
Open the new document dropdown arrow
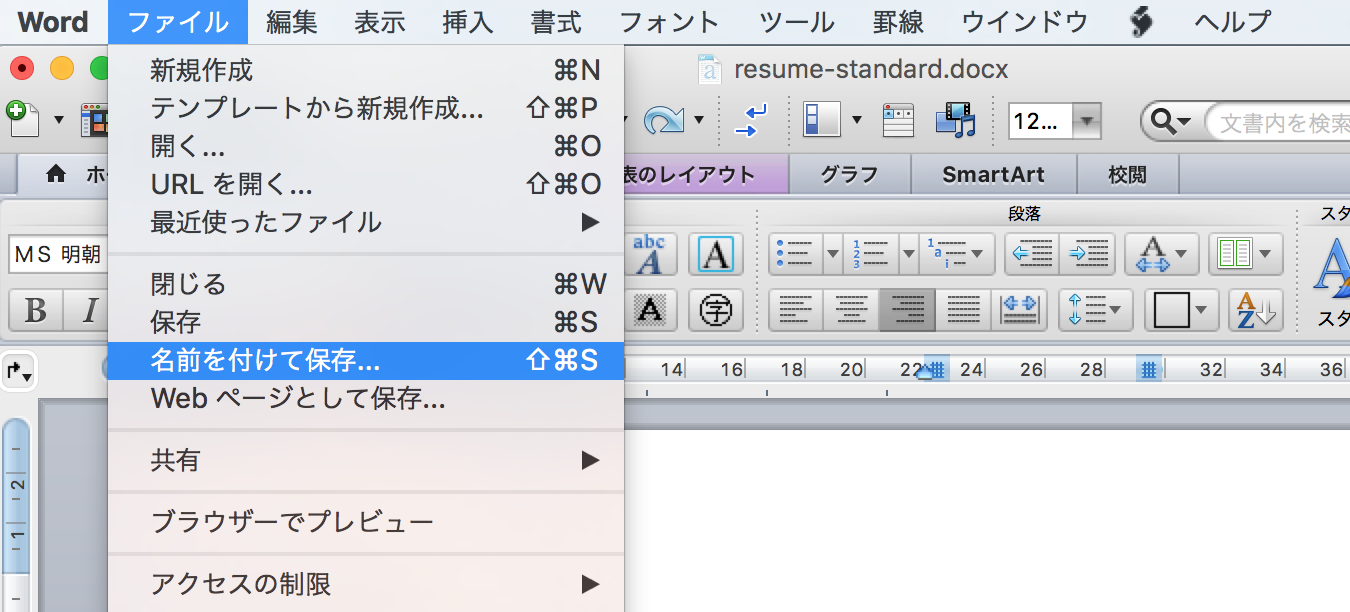(x=58, y=121)
